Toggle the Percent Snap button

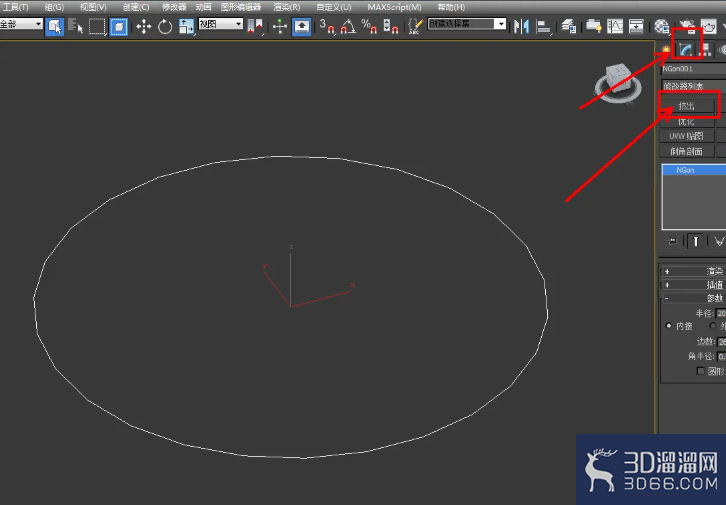click(369, 26)
